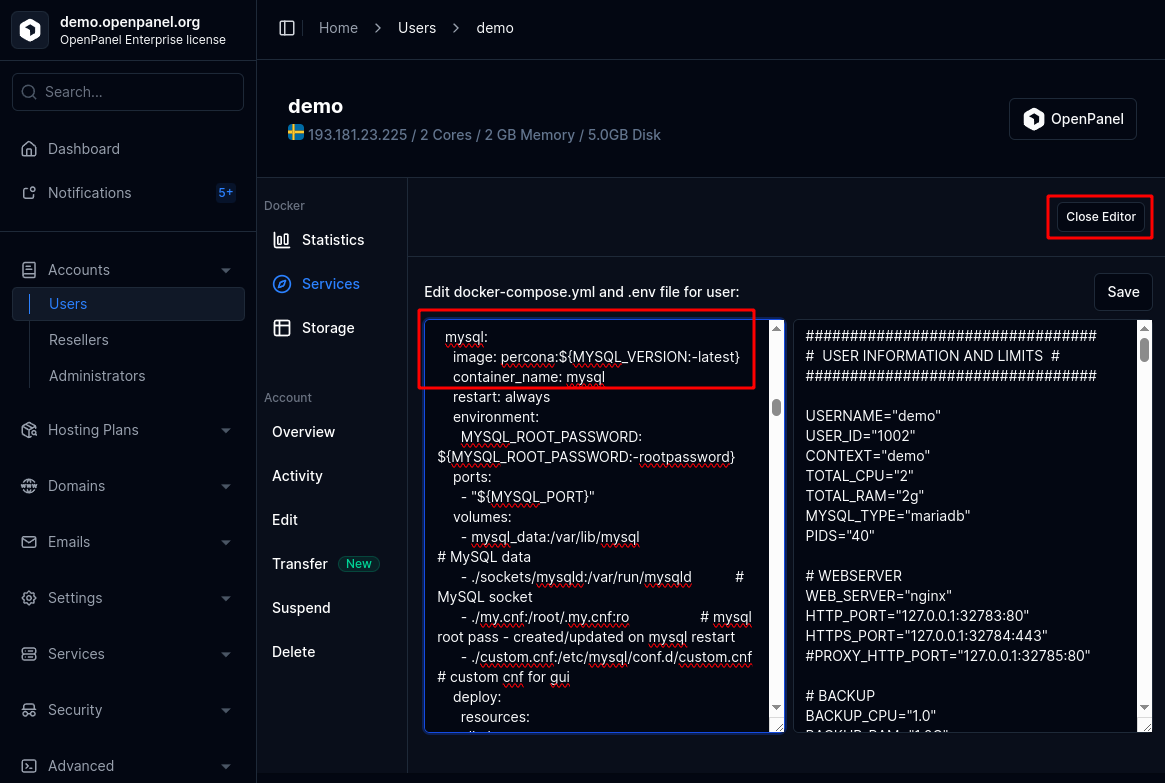Open the Transfer tab
The height and width of the screenshot is (783, 1165).
coord(299,564)
